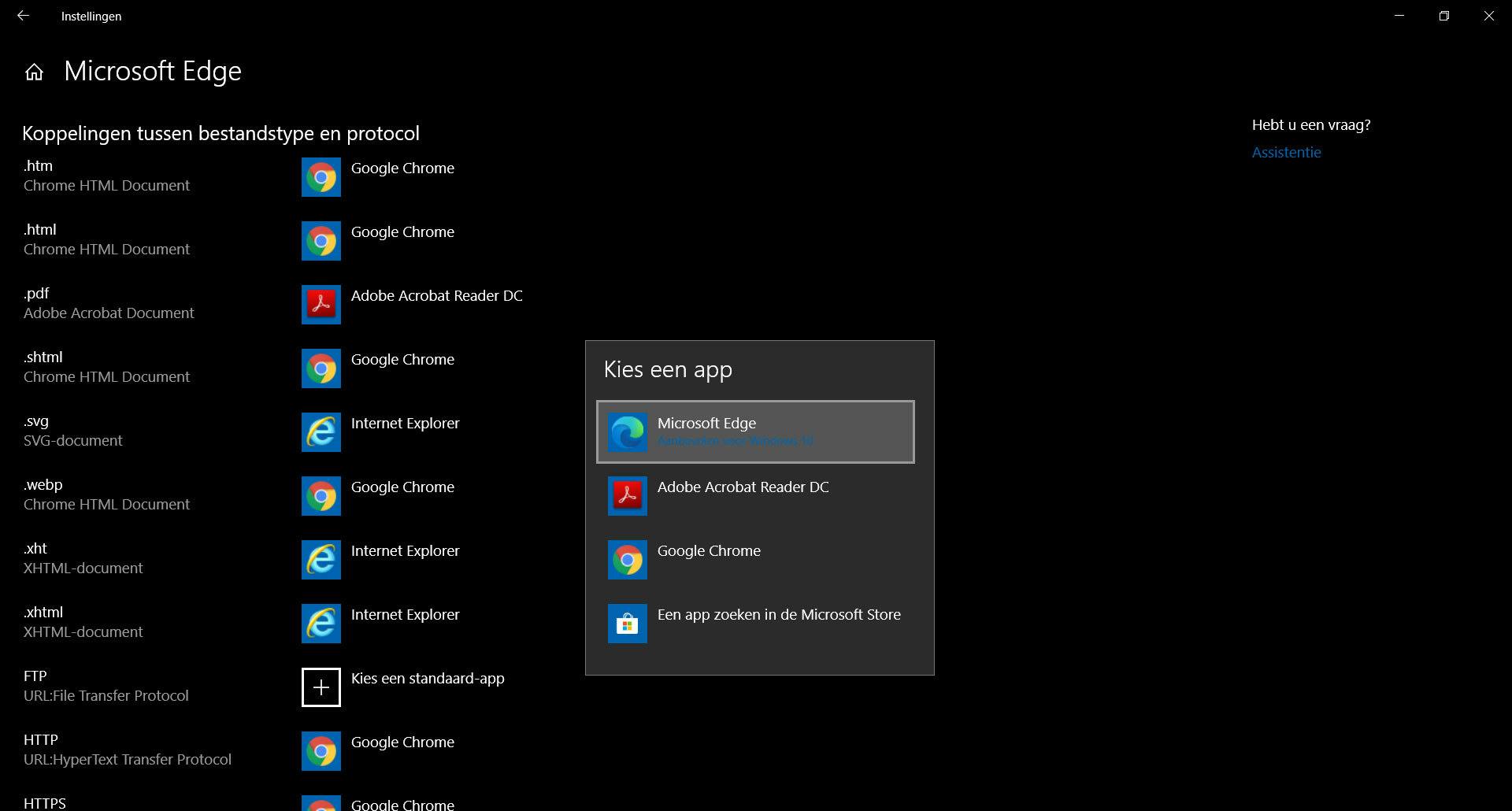Viewport: 1512px width, 811px height.
Task: Click the Instellingen window title
Action: click(91, 16)
